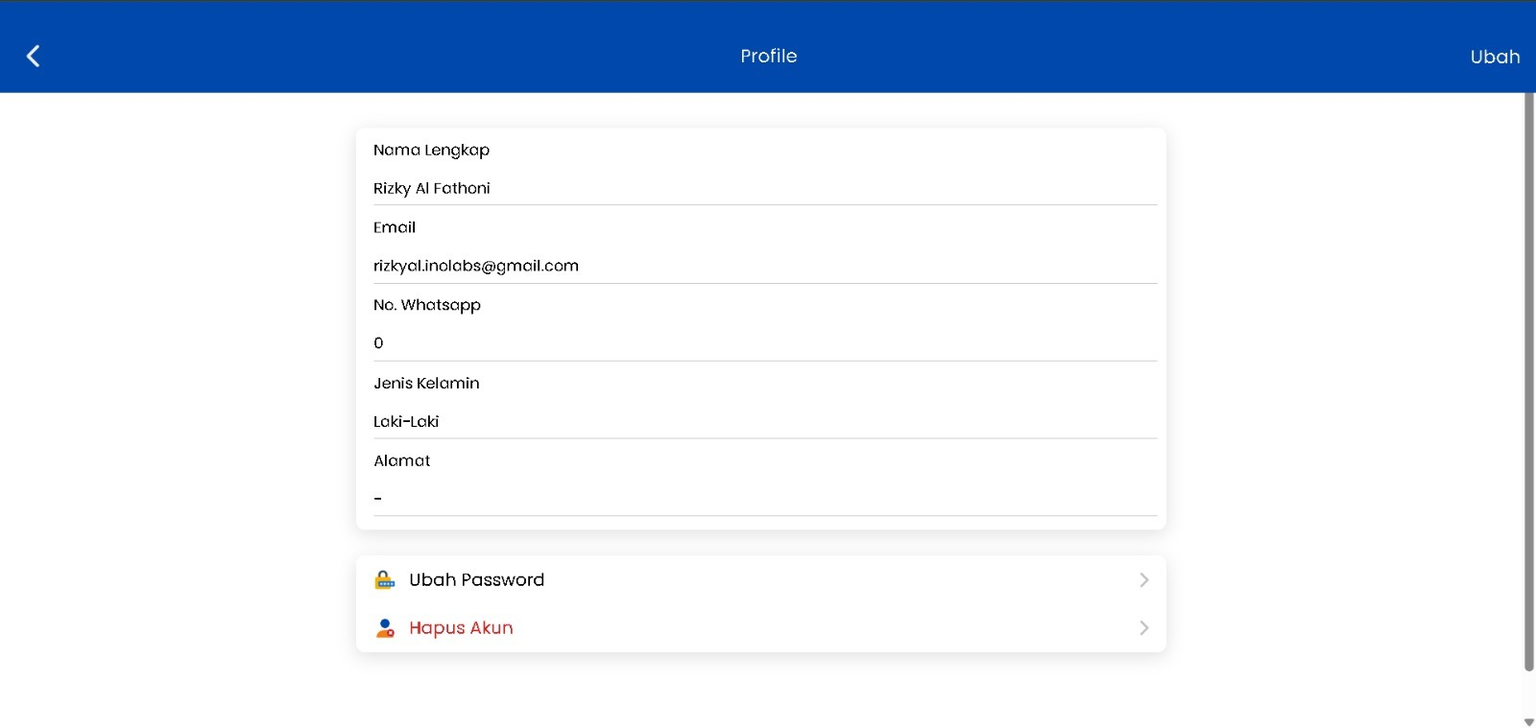Click the user-delete icon beside Hapus Akun
The height and width of the screenshot is (728, 1536).
tap(384, 628)
